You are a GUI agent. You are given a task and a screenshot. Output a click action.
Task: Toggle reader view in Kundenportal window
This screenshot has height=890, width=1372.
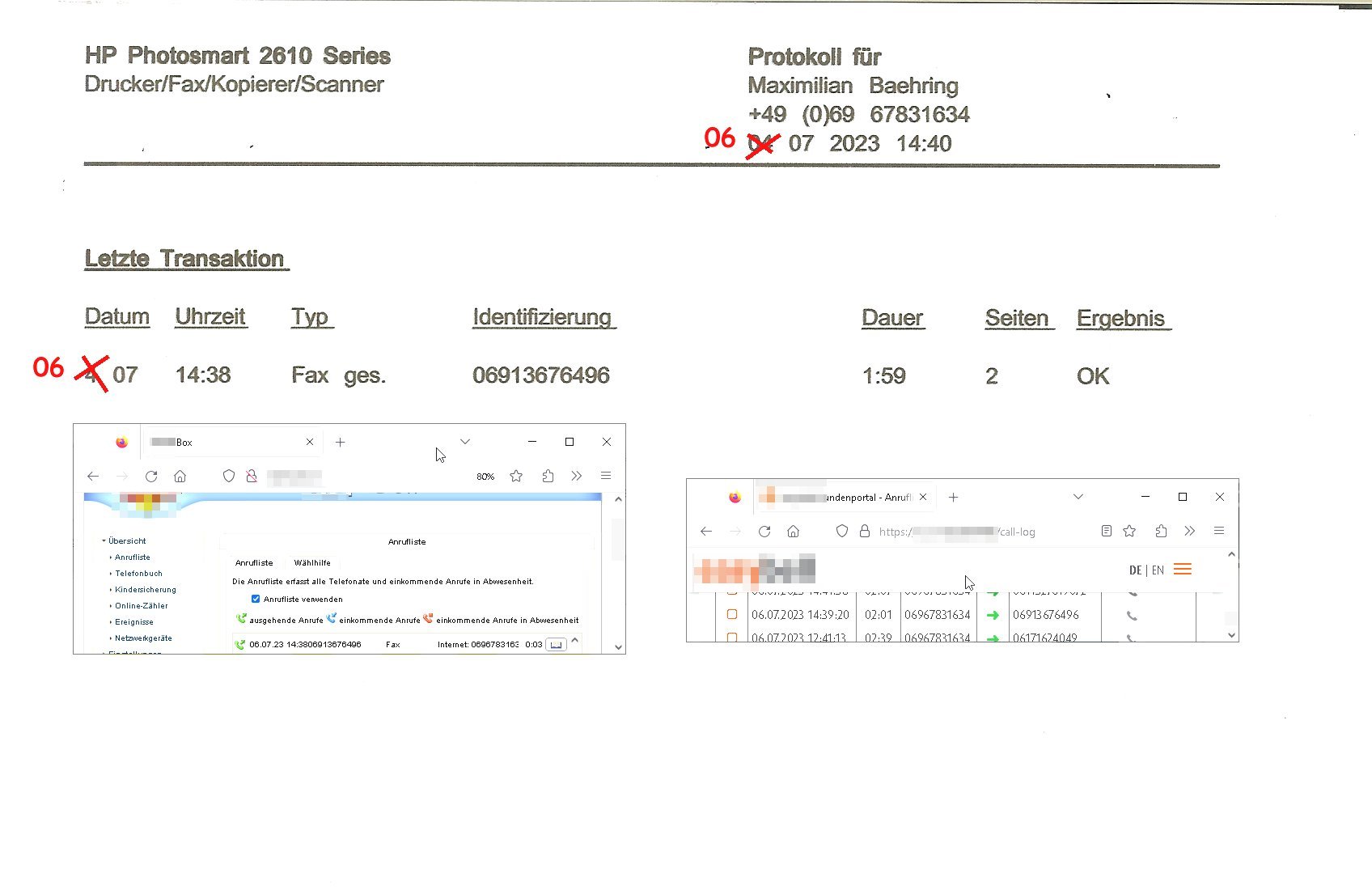click(1107, 532)
